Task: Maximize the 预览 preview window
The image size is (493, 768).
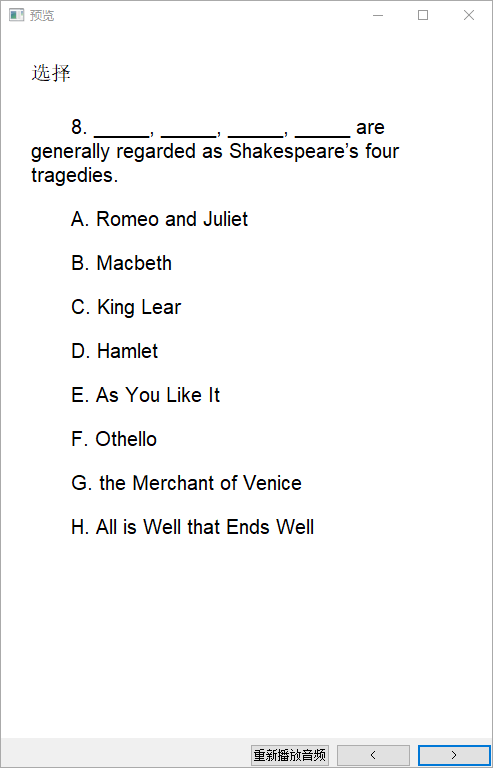Action: point(423,15)
